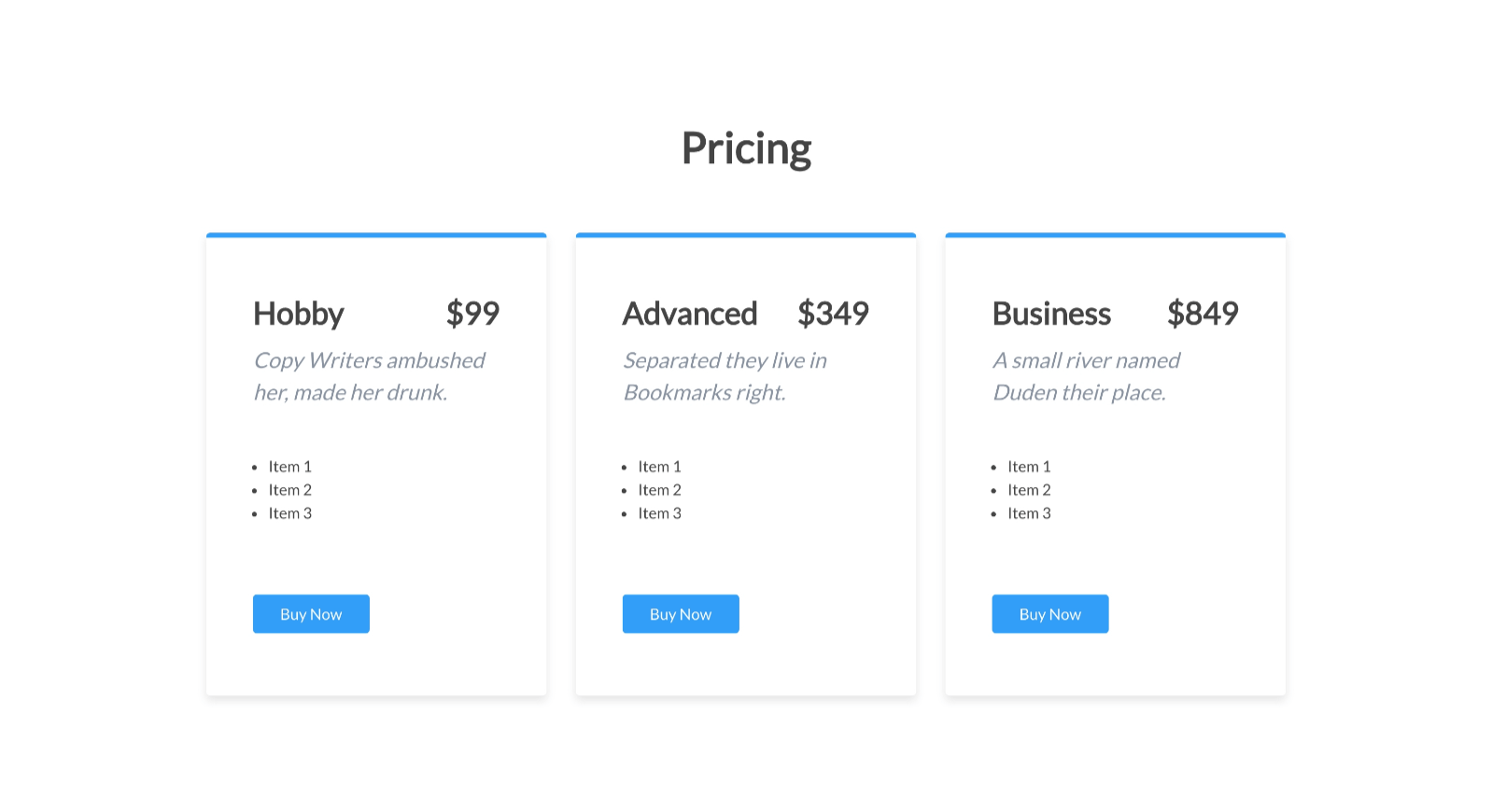Select Item 1 in Business plan

click(x=1029, y=466)
